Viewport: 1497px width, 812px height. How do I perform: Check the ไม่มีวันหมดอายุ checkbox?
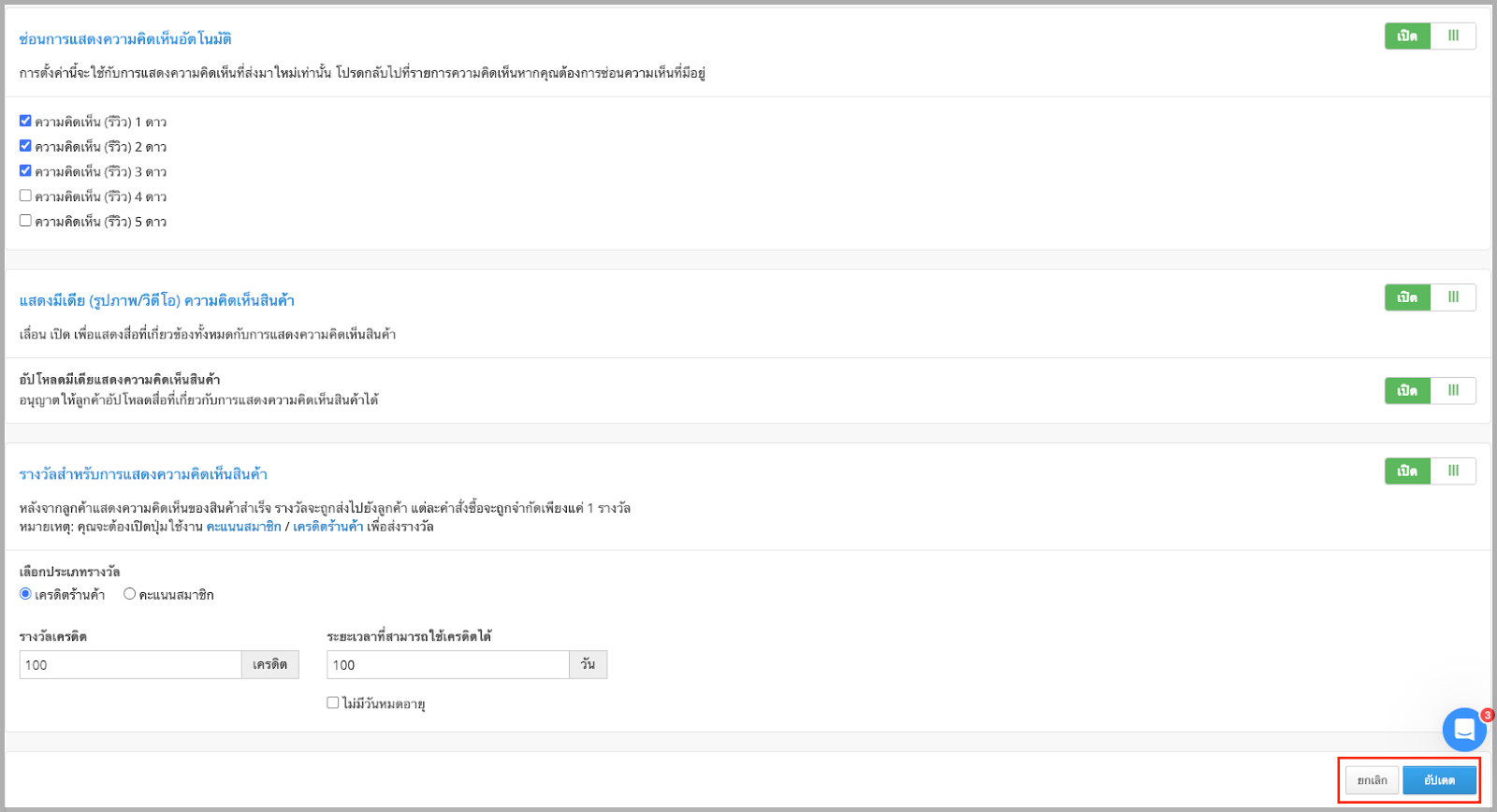coord(332,703)
